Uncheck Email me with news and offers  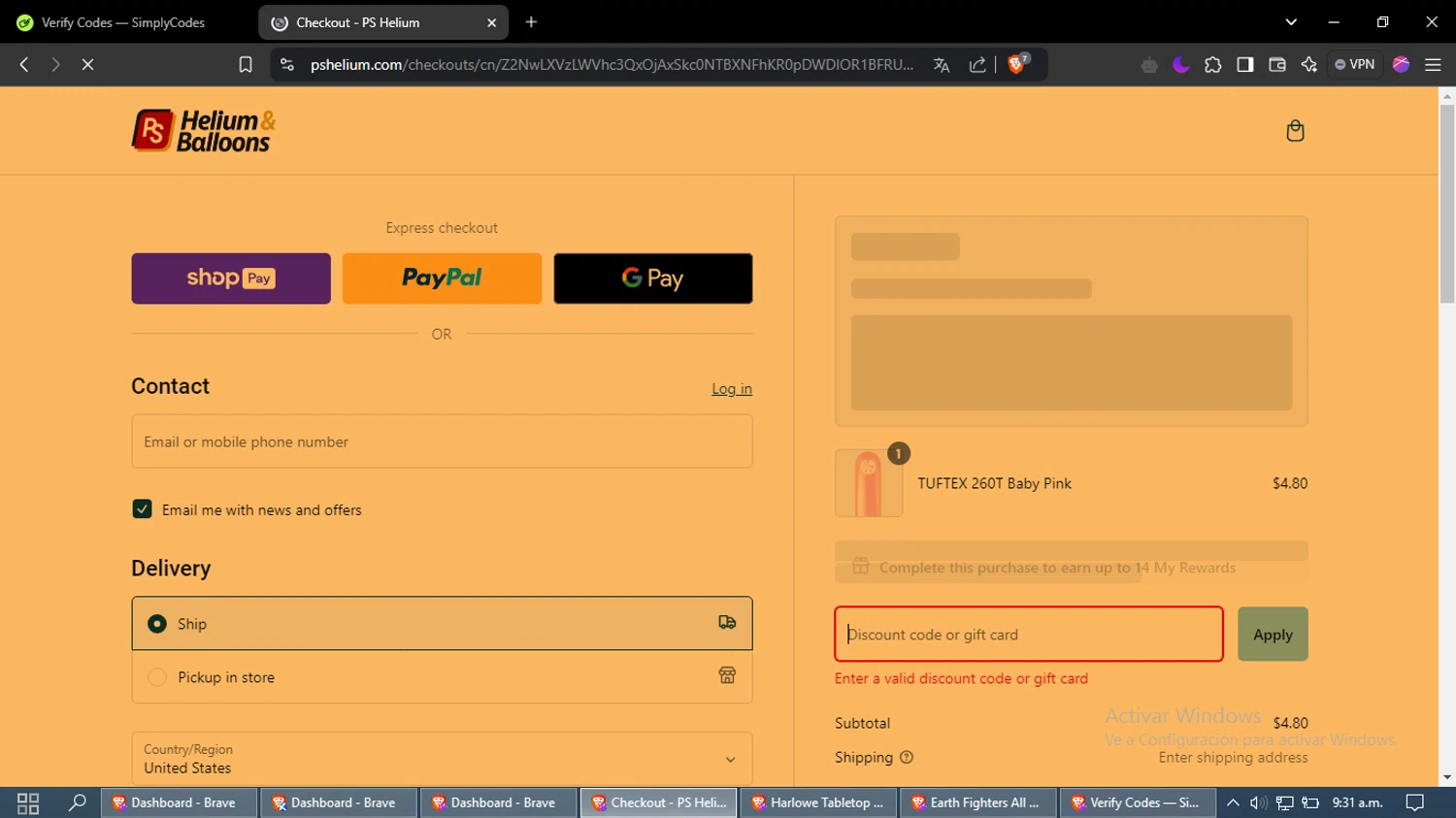pos(142,509)
